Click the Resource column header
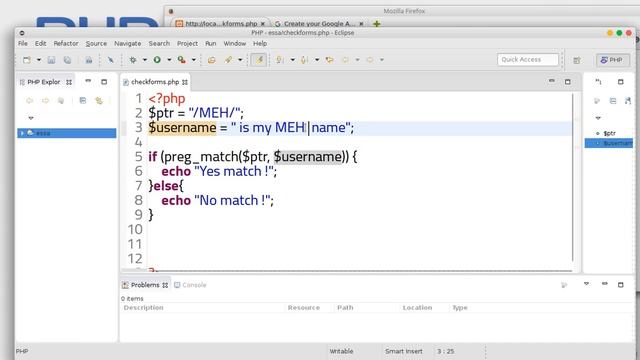The height and width of the screenshot is (360, 640). click(304, 308)
